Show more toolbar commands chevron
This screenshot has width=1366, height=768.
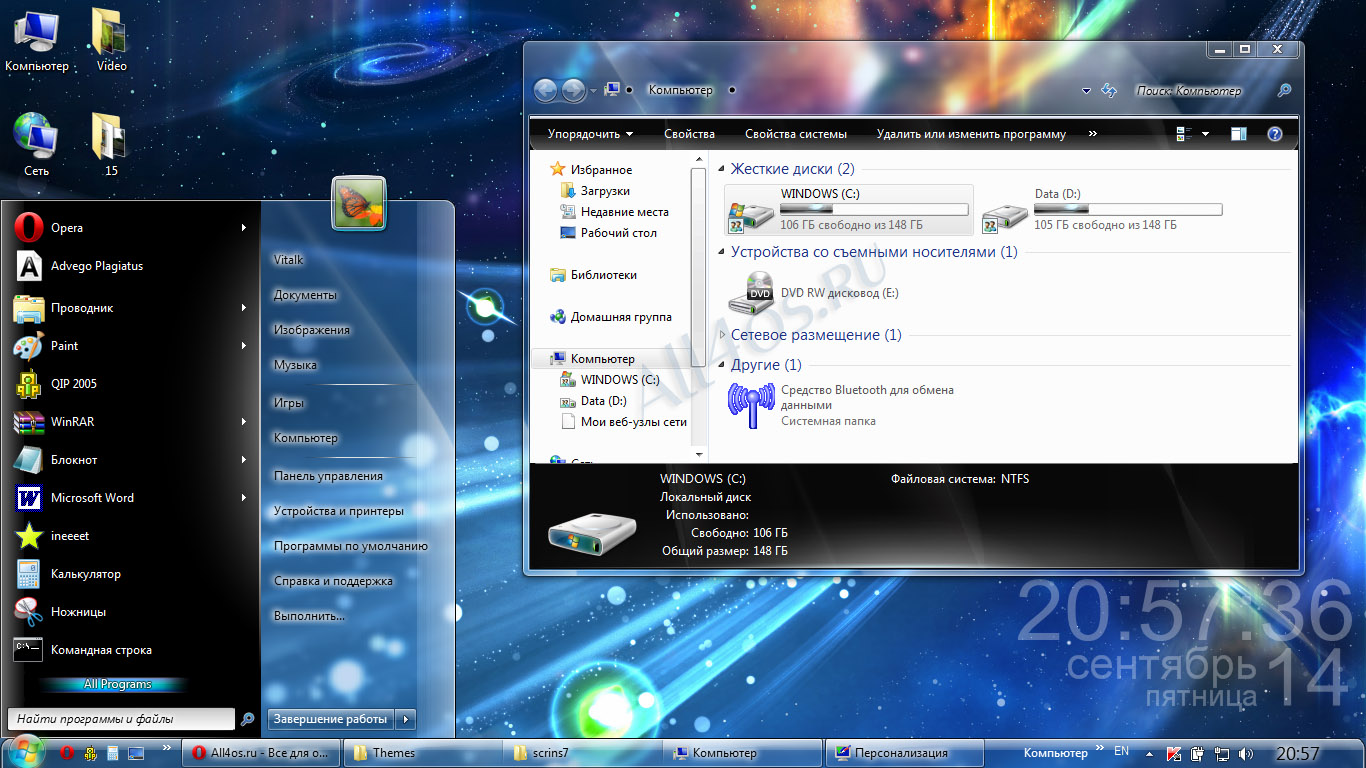coord(1092,134)
